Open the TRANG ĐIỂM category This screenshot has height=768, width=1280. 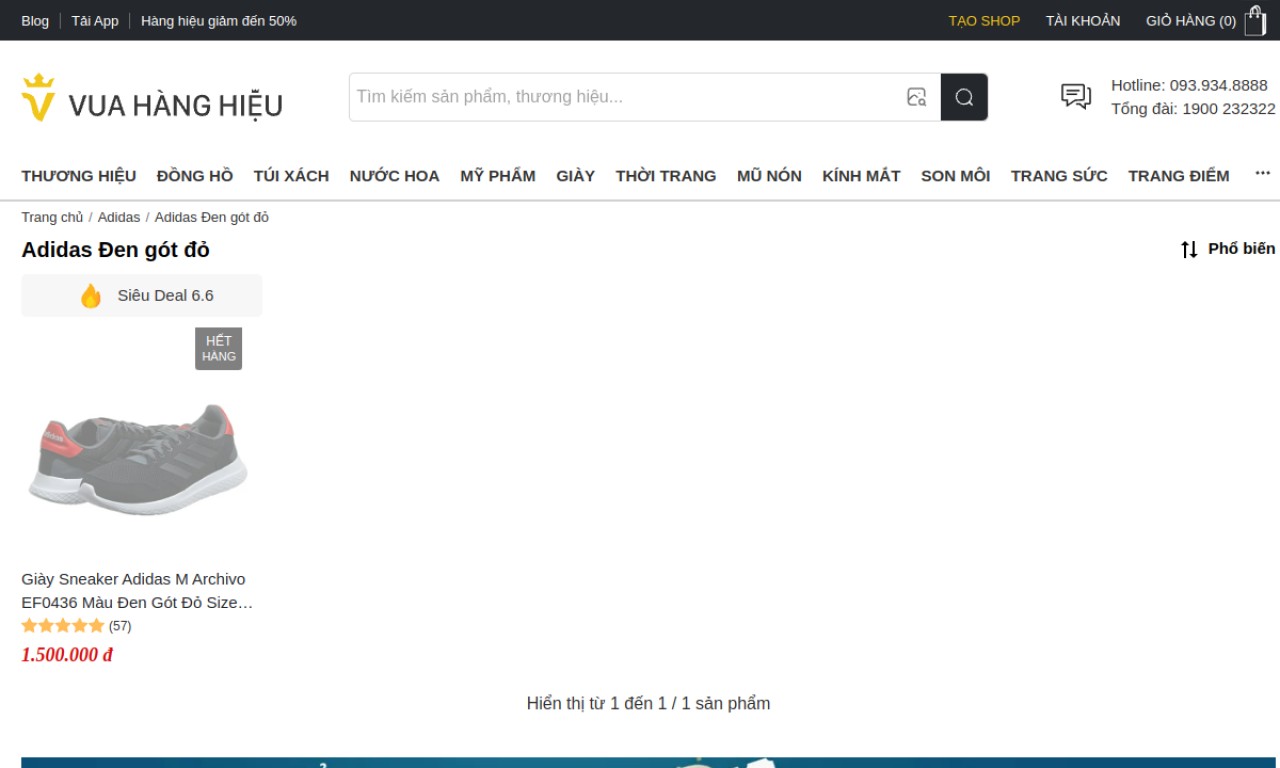click(x=1179, y=176)
